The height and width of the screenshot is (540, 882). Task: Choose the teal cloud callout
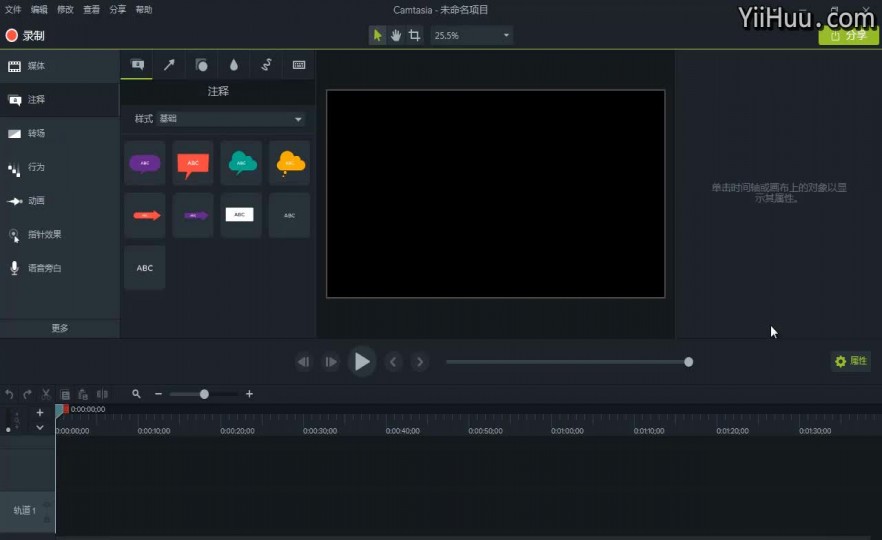(241, 163)
